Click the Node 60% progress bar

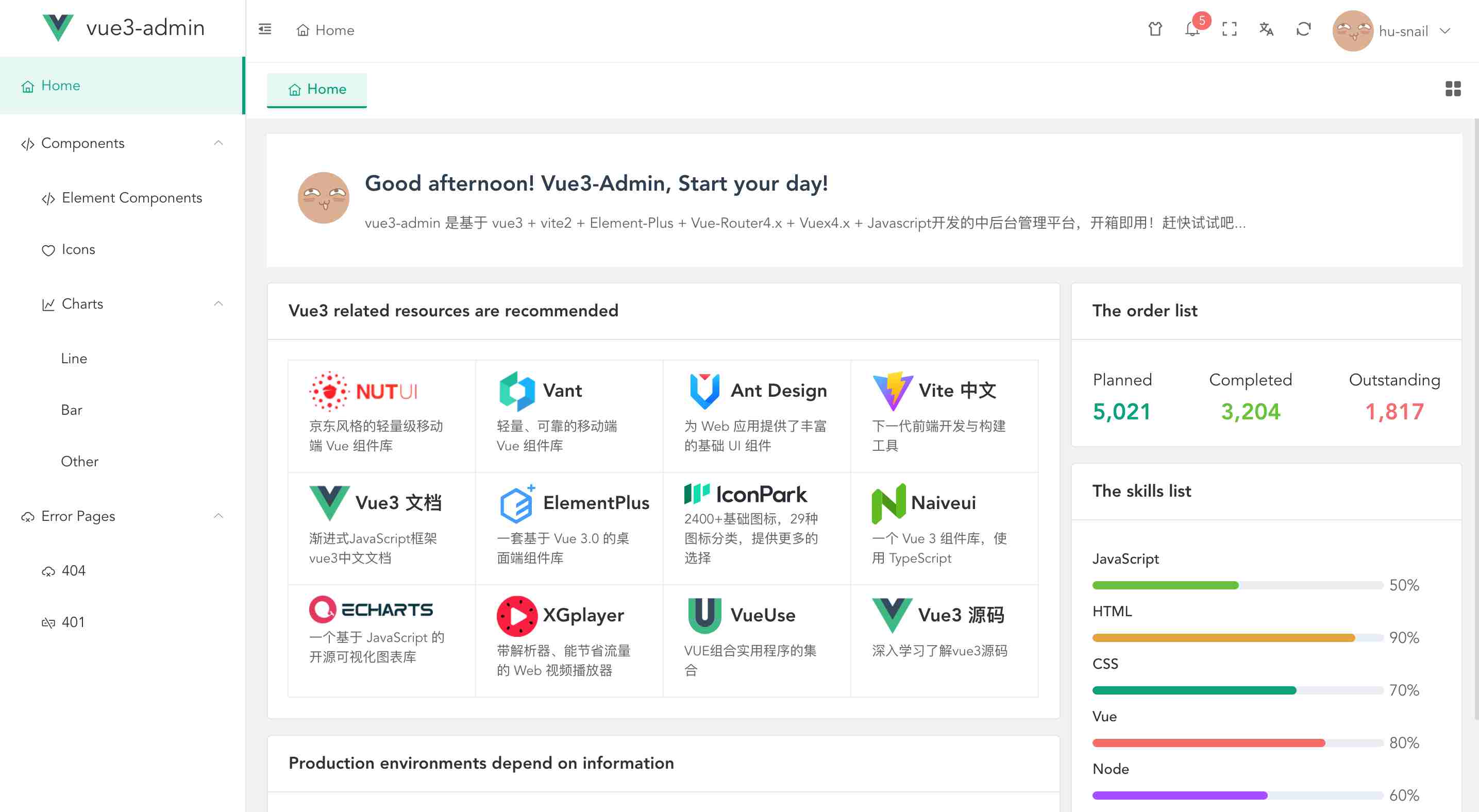pos(1237,796)
